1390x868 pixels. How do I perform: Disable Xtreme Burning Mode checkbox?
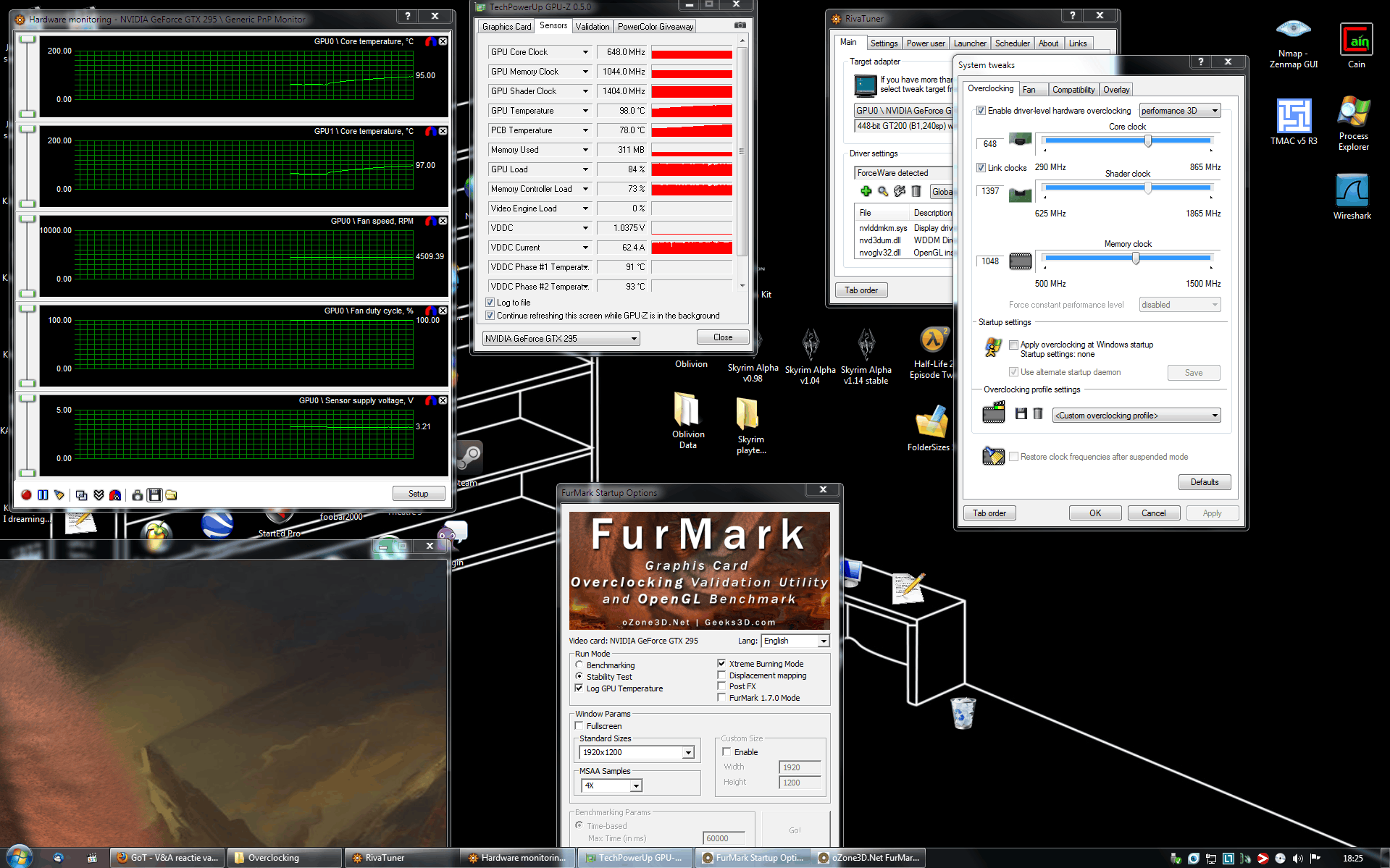click(721, 664)
